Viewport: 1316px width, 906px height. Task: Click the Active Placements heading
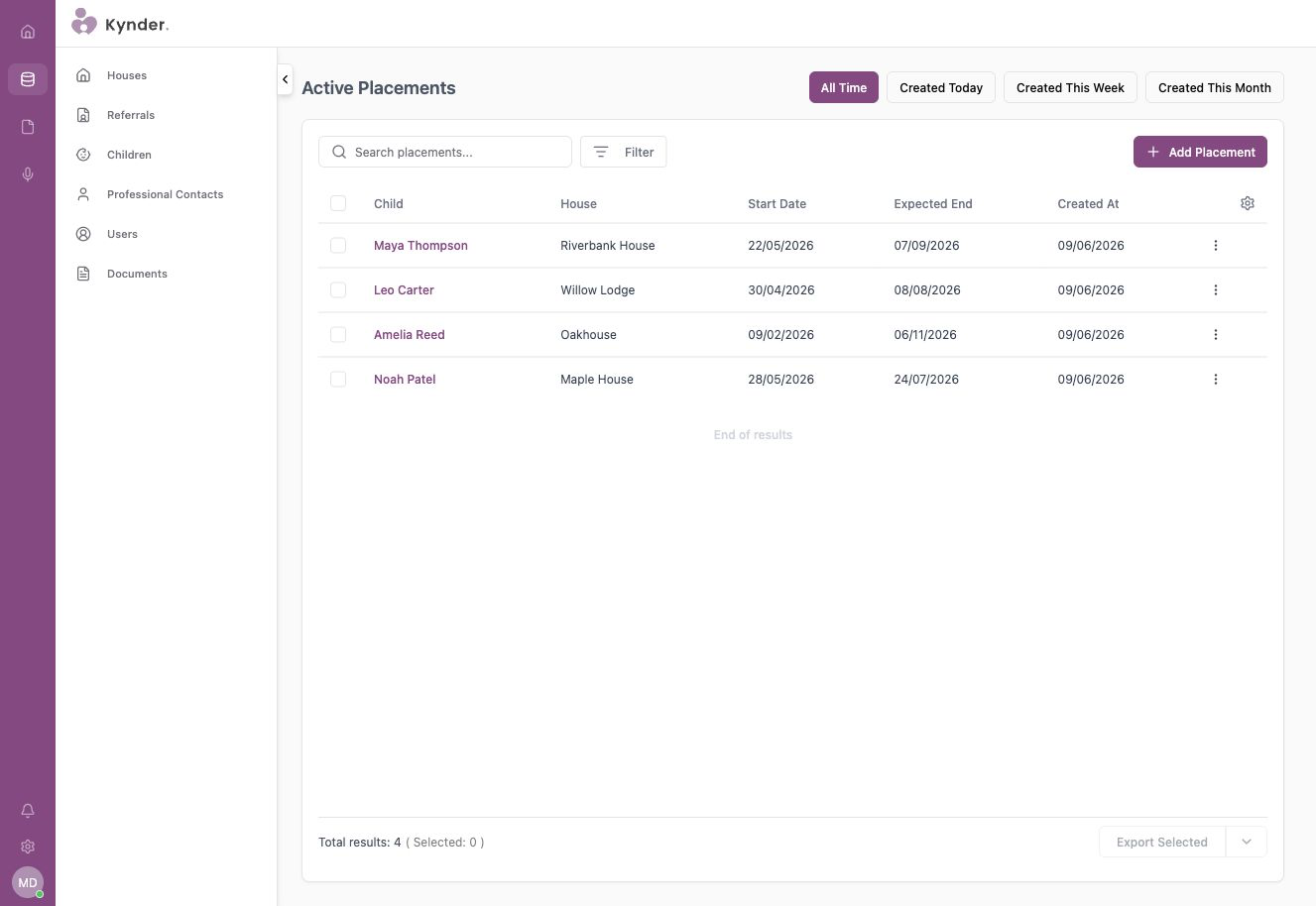coord(379,87)
